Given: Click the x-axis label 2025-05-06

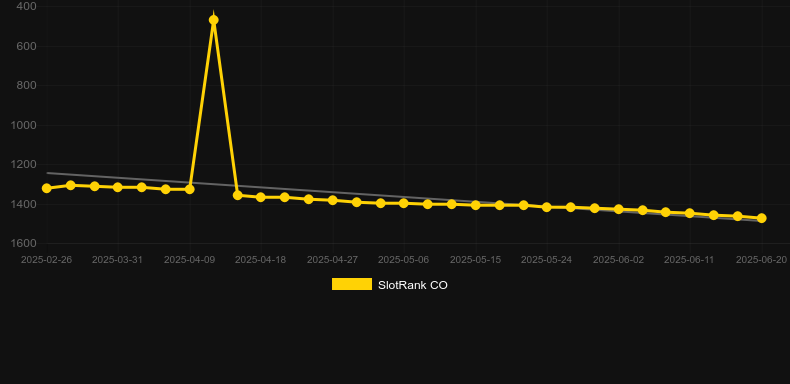Looking at the screenshot, I should click(404, 260).
